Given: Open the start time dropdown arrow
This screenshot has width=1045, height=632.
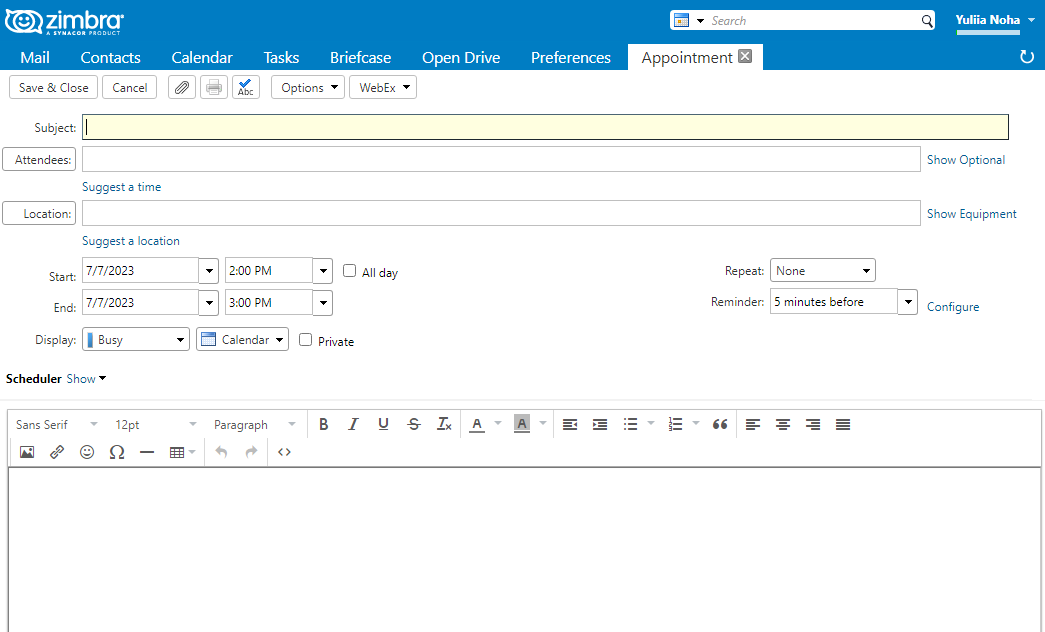Looking at the screenshot, I should click(323, 271).
